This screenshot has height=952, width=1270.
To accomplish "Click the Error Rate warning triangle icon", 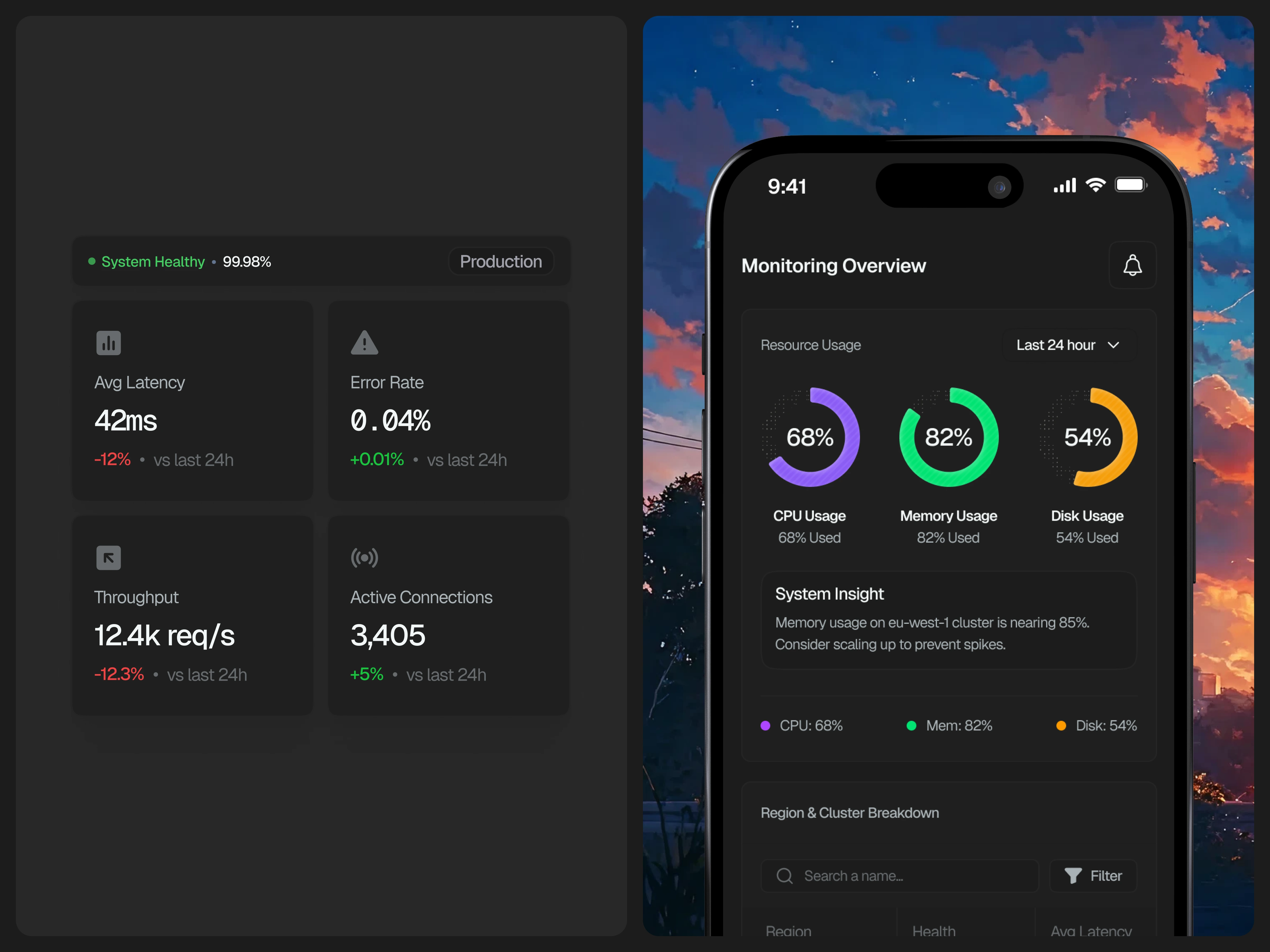I will 364,343.
